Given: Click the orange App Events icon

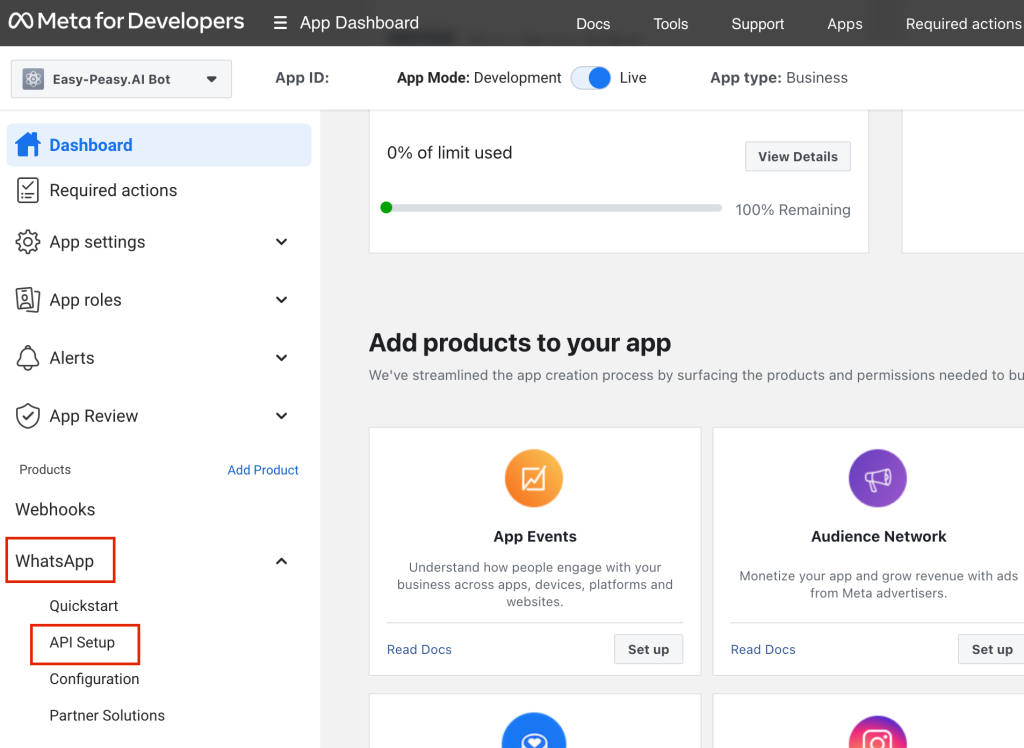Looking at the screenshot, I should 534,478.
